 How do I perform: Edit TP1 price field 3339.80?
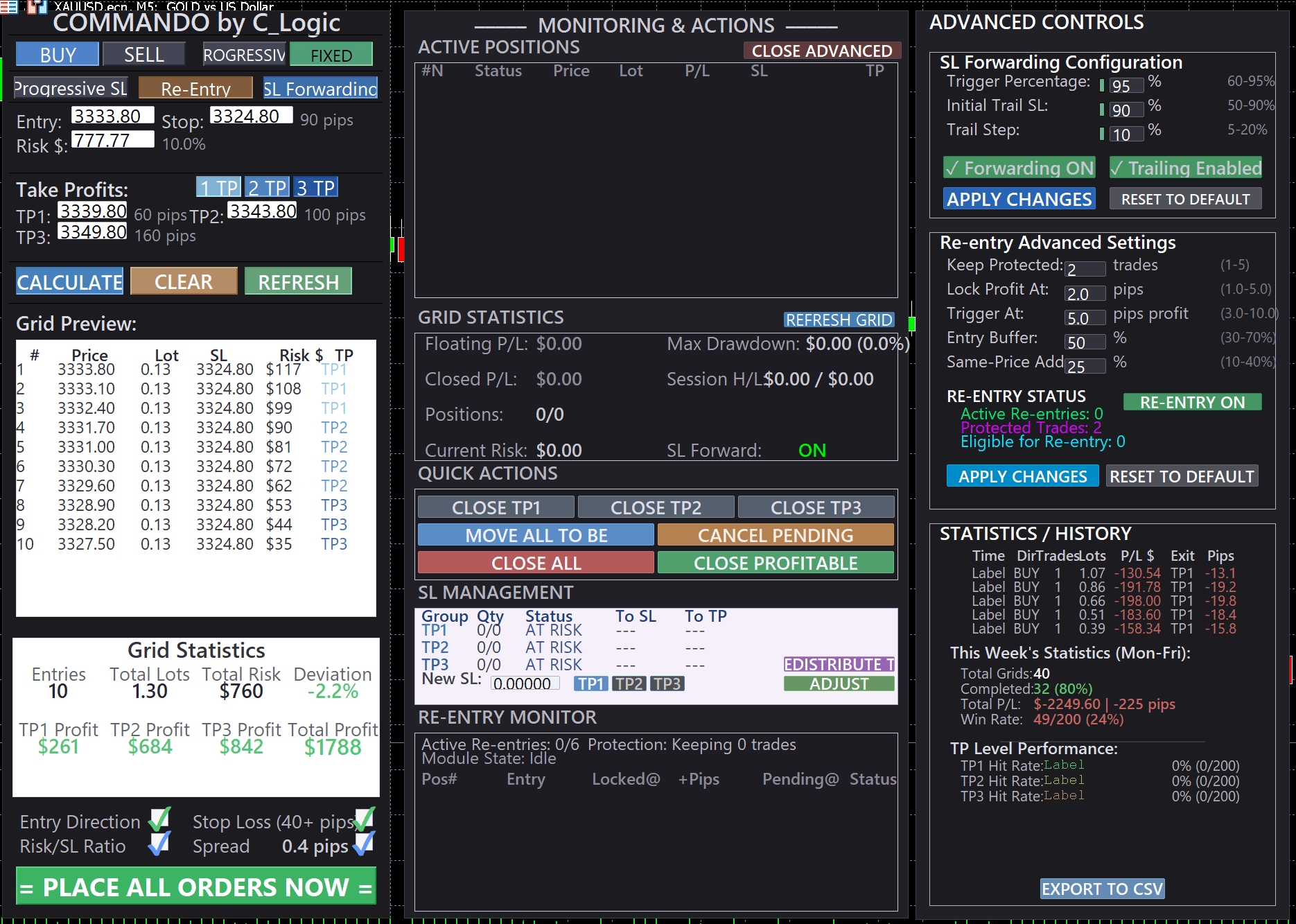pyautogui.click(x=93, y=211)
